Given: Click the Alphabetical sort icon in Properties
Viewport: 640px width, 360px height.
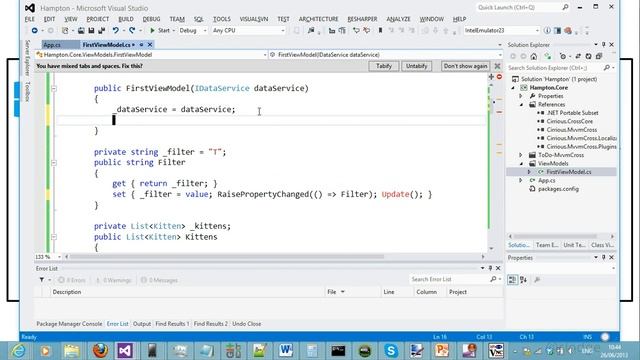Looking at the screenshot, I should [x=524, y=280].
